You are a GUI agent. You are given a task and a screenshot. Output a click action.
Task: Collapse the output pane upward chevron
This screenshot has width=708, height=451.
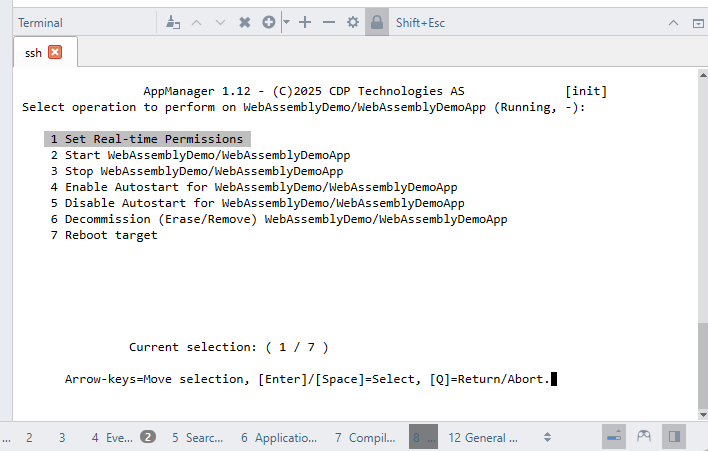(x=673, y=23)
